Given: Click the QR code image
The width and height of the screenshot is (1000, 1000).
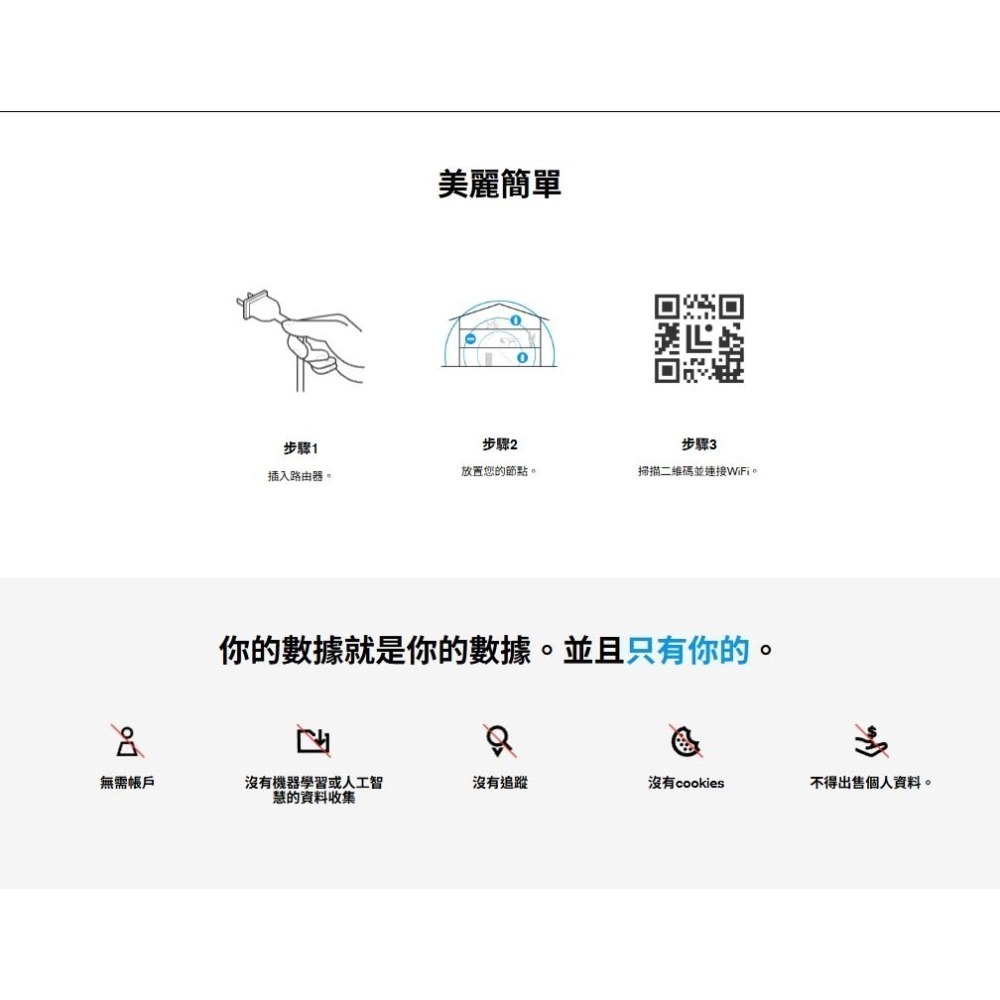Looking at the screenshot, I should coord(699,338).
